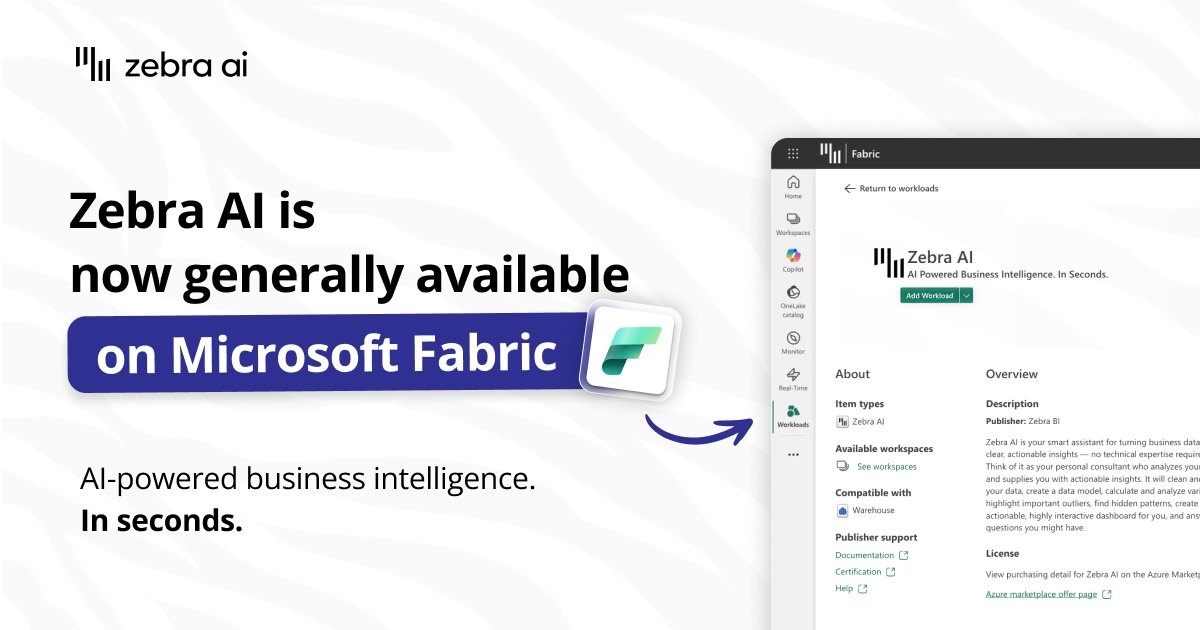Click the License heading
Viewport: 1200px width, 630px height.
coord(1003,553)
